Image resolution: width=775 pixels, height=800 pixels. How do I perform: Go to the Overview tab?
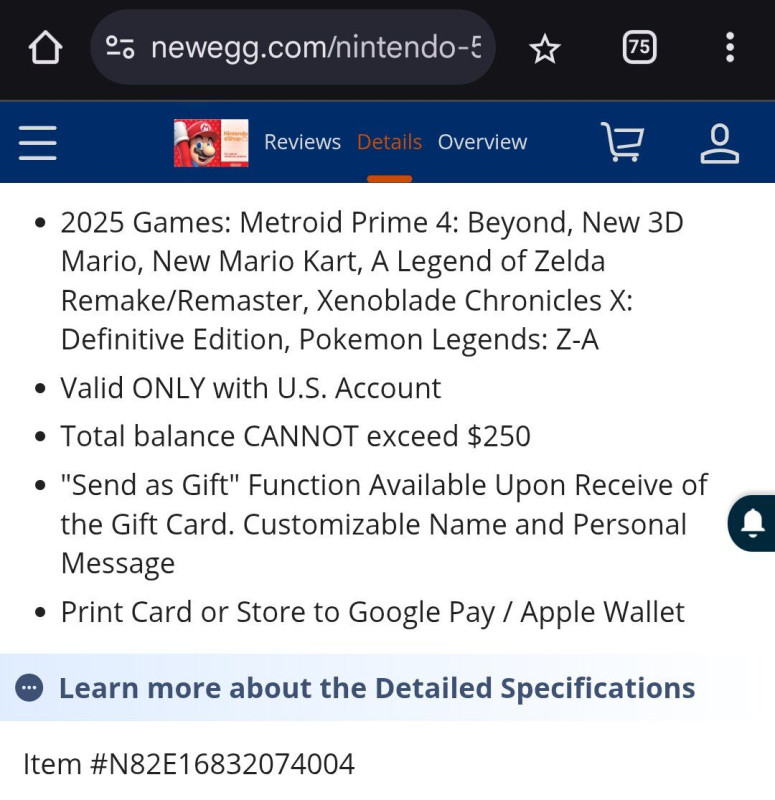482,142
